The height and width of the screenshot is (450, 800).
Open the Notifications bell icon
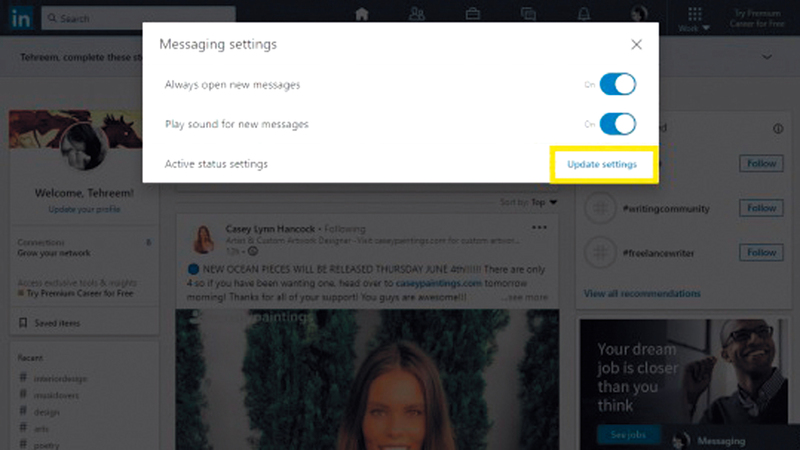(x=584, y=14)
